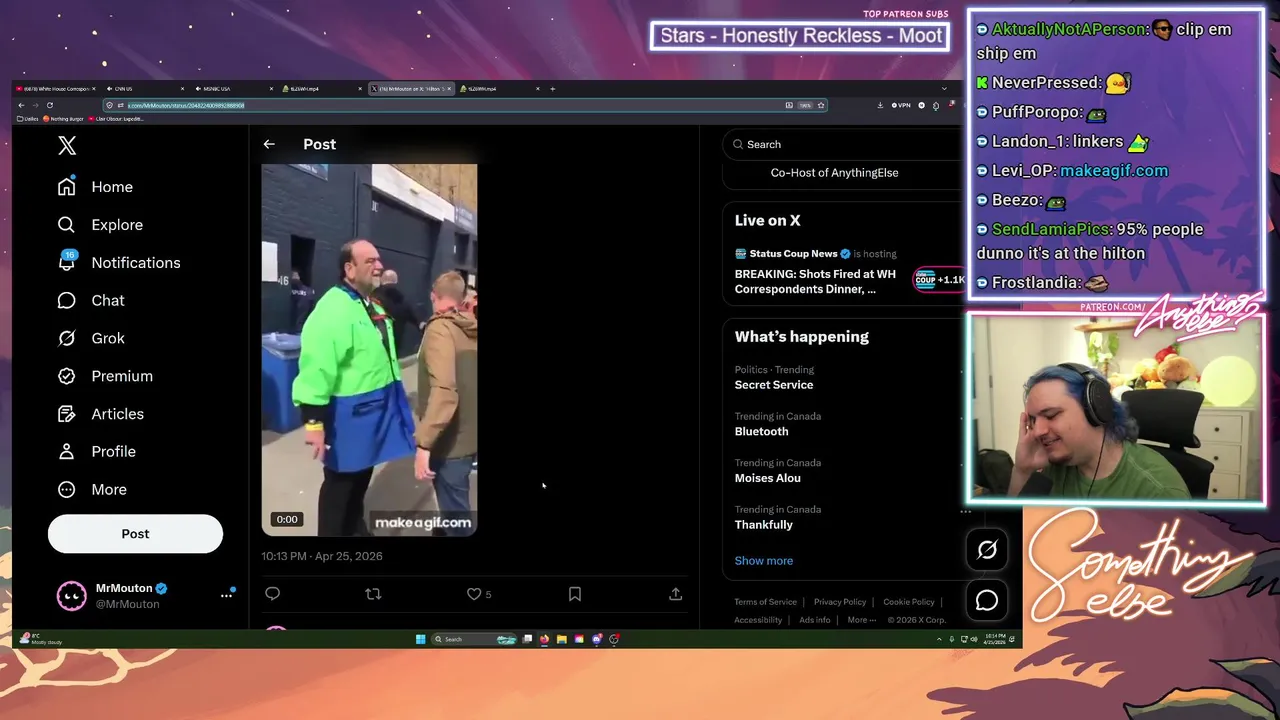This screenshot has height=720, width=1280.
Task: Open Premium in the sidebar
Action: coord(105,376)
